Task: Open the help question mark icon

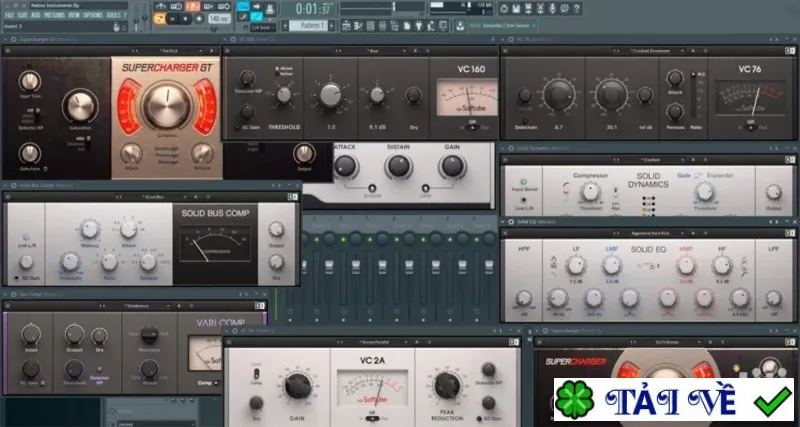Action: [576, 9]
